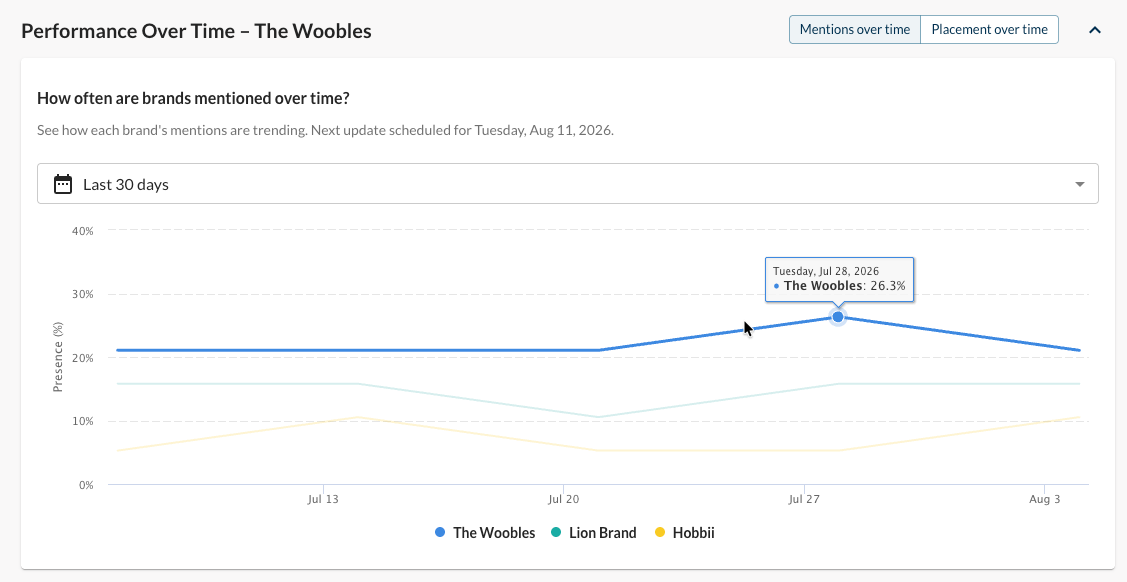The height and width of the screenshot is (582, 1127).
Task: Click the 20% y-axis label
Action: [x=83, y=358]
